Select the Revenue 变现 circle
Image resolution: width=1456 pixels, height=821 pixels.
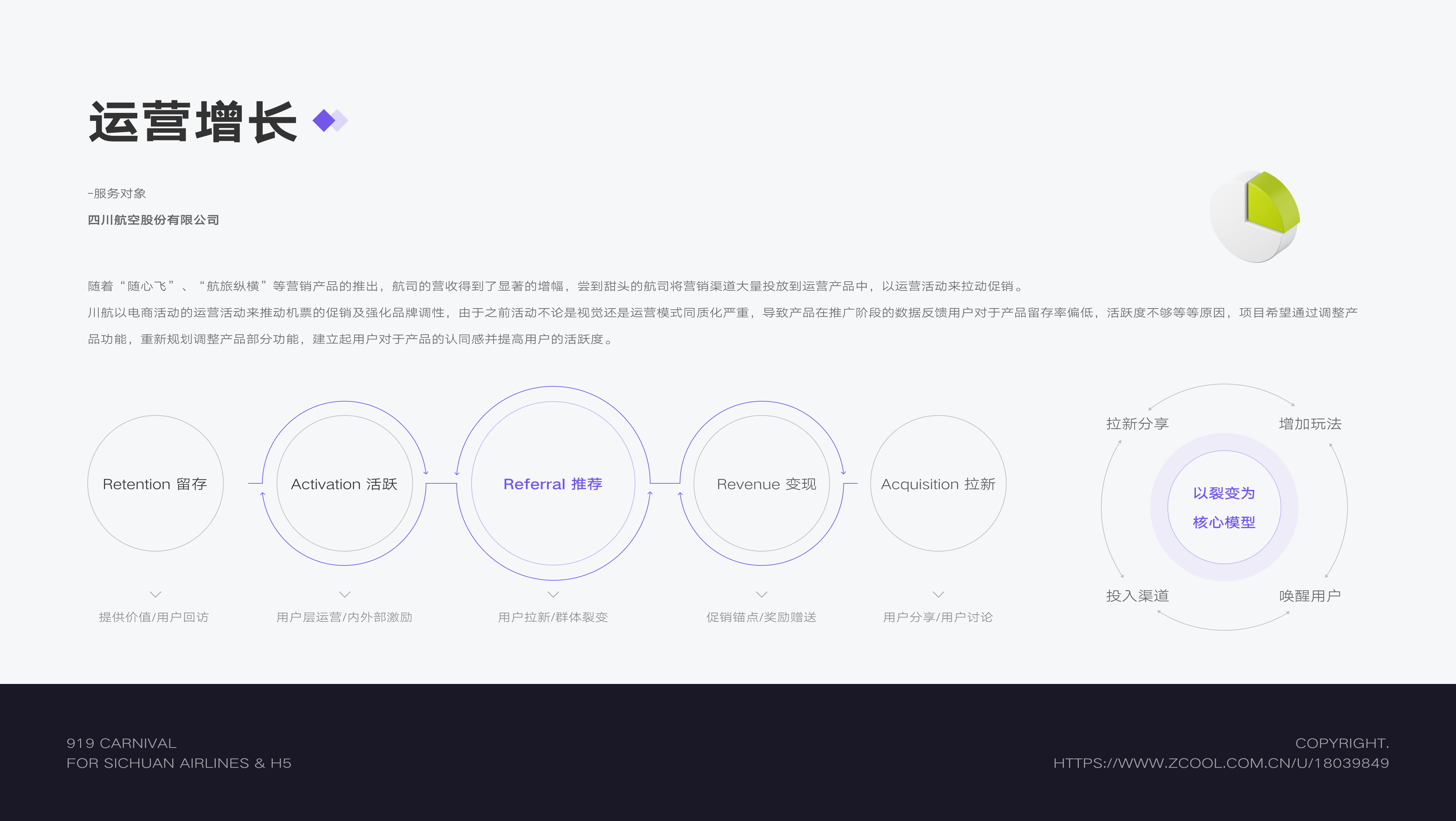762,483
